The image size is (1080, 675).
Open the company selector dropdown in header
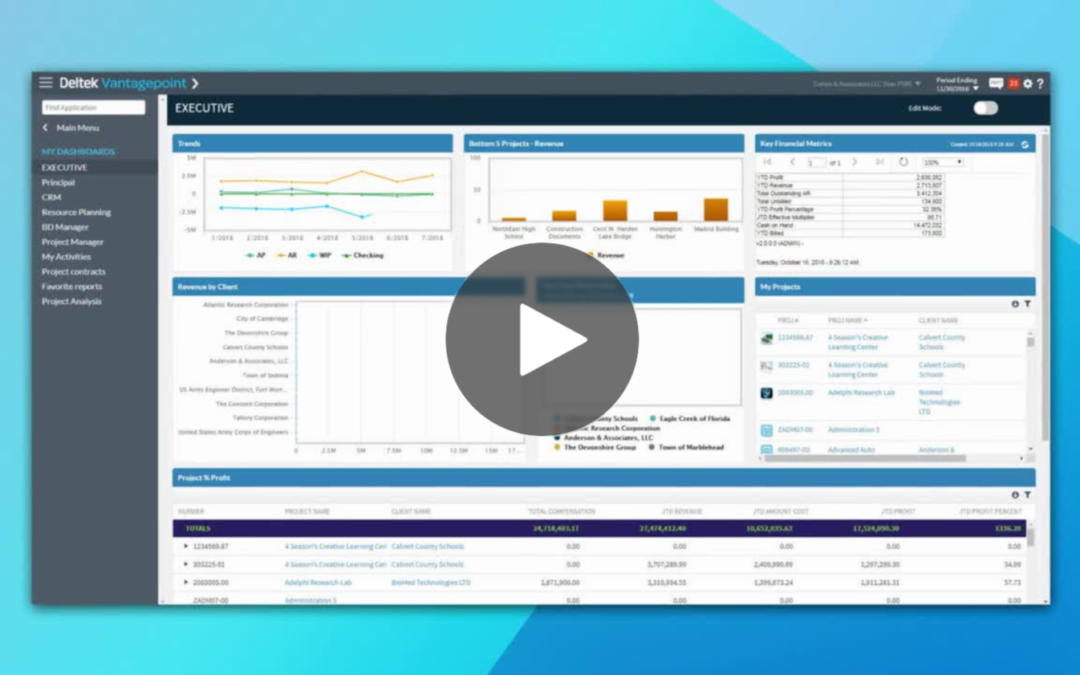click(866, 84)
